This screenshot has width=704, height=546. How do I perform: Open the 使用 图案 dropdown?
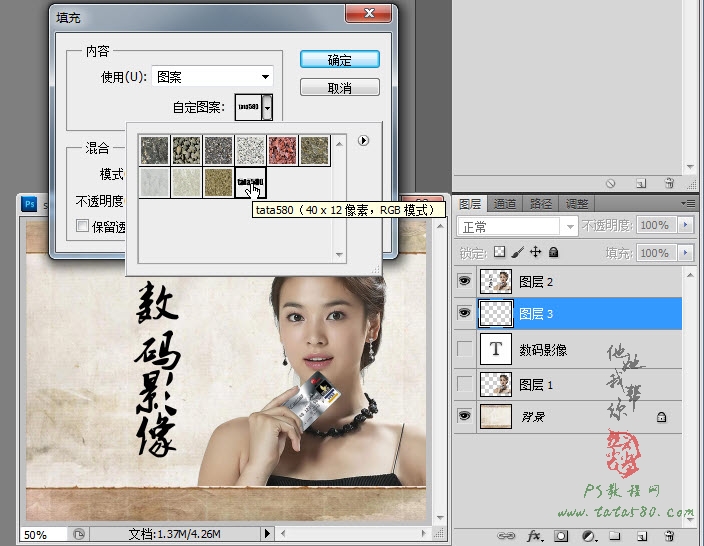pos(212,77)
